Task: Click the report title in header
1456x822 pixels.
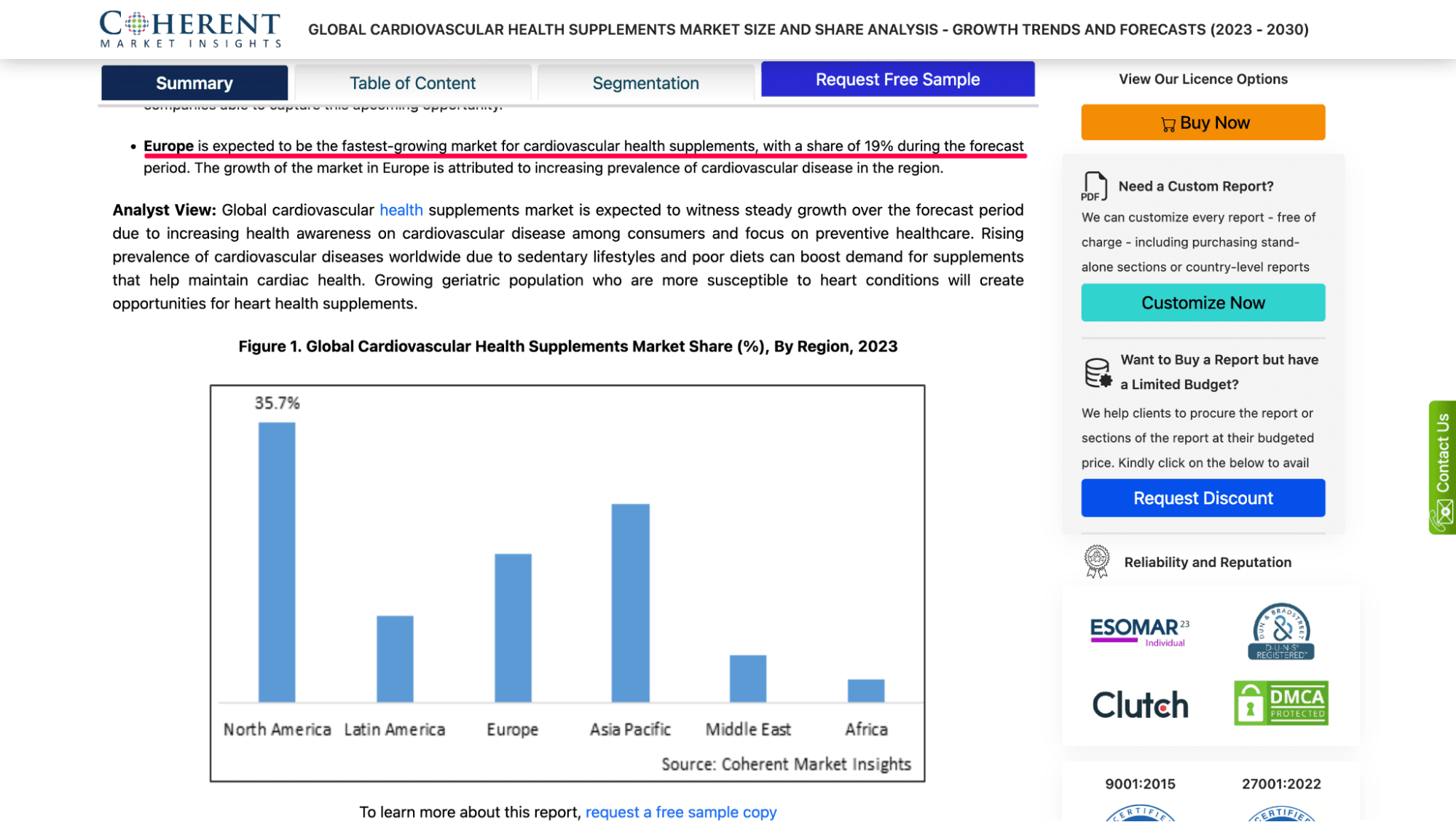Action: (808, 30)
